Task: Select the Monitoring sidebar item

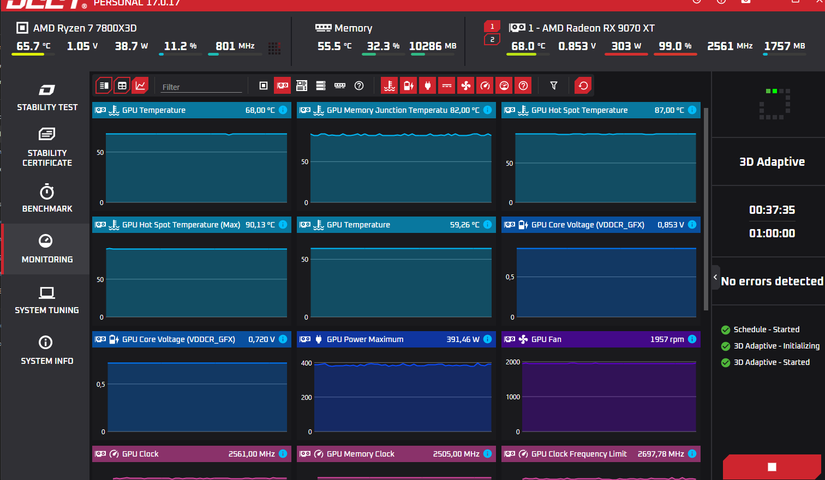Action: click(x=47, y=249)
